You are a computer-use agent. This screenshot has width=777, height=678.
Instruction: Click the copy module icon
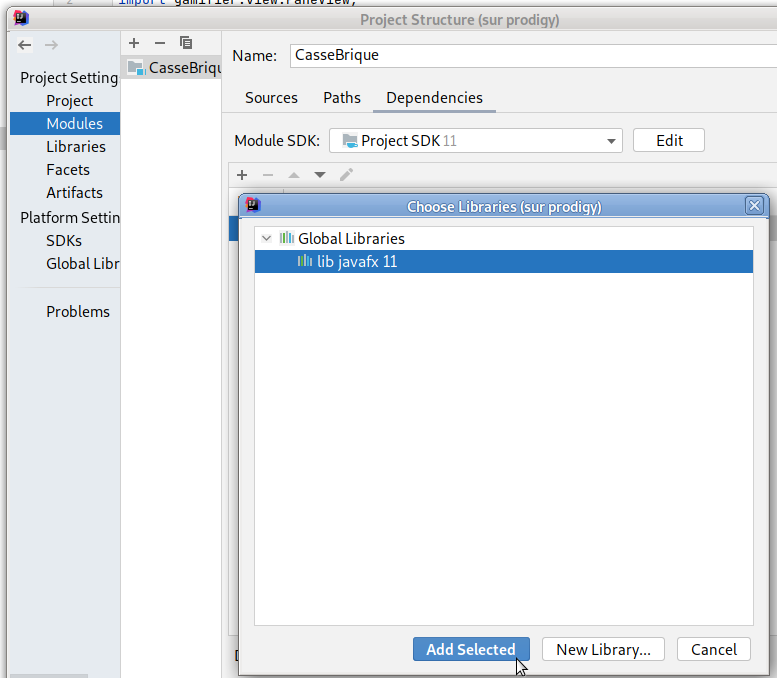coord(185,43)
